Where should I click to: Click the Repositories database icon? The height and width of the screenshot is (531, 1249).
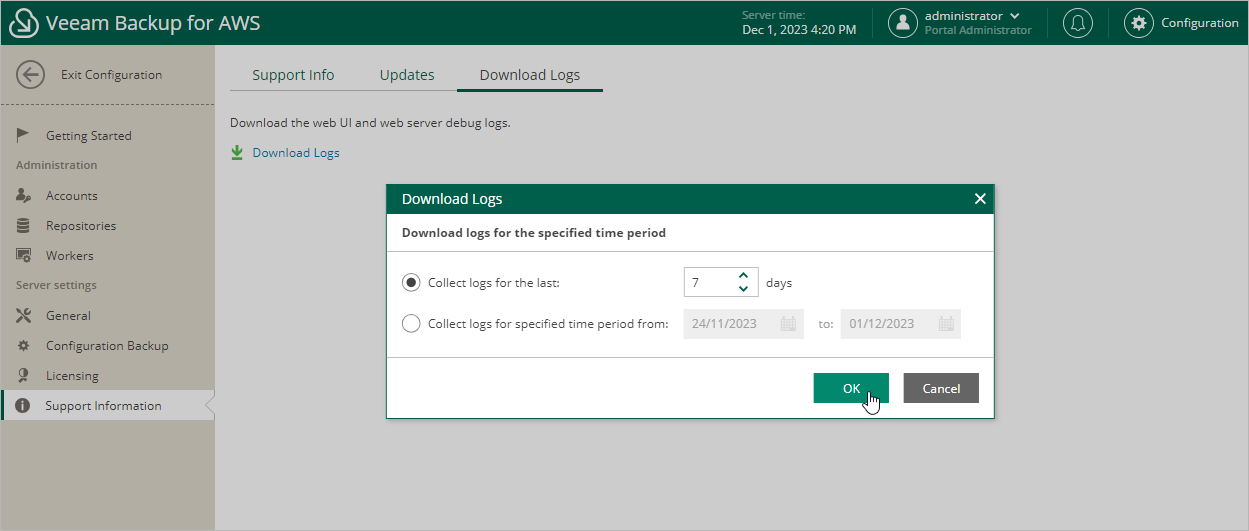coord(24,226)
